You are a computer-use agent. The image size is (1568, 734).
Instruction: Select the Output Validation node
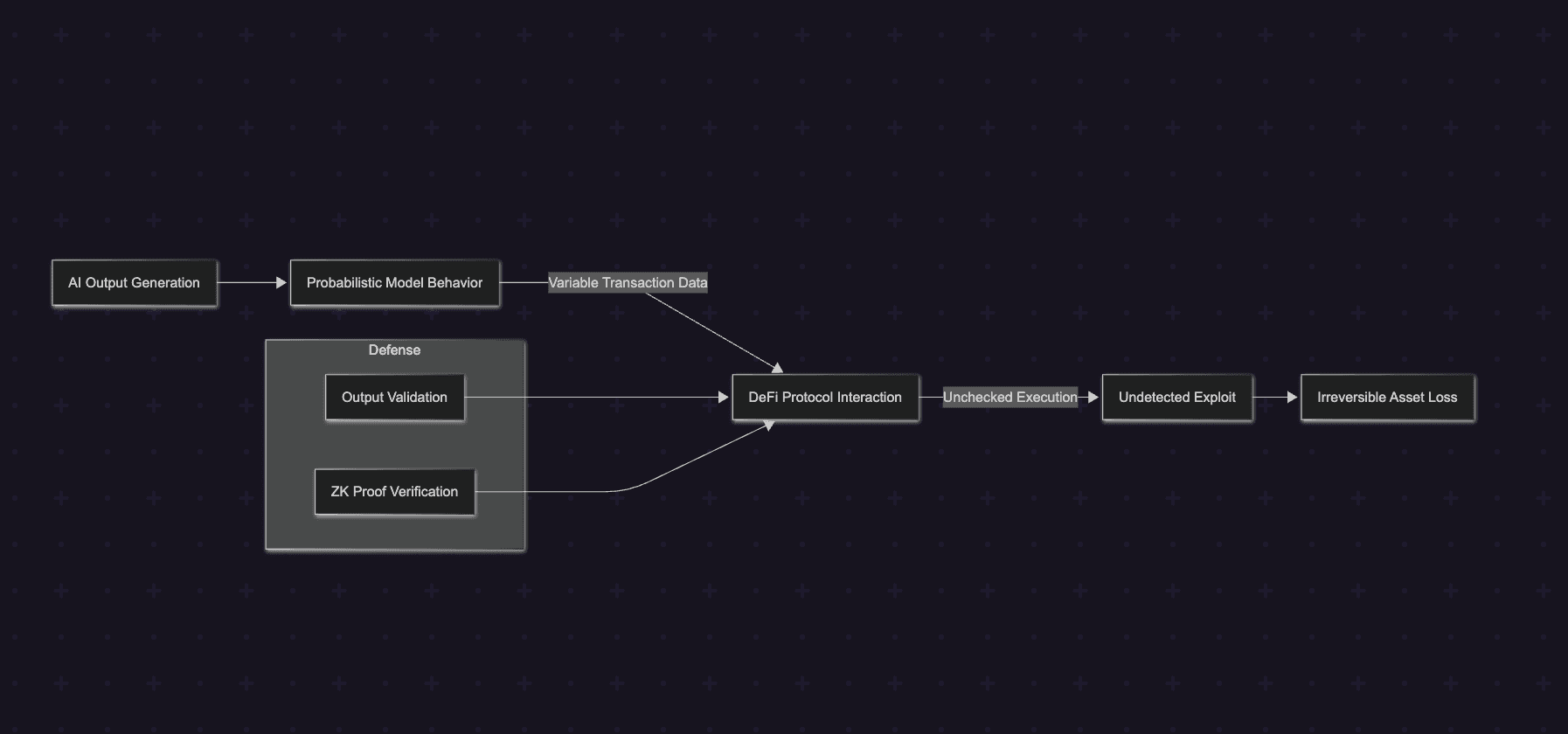pyautogui.click(x=394, y=398)
